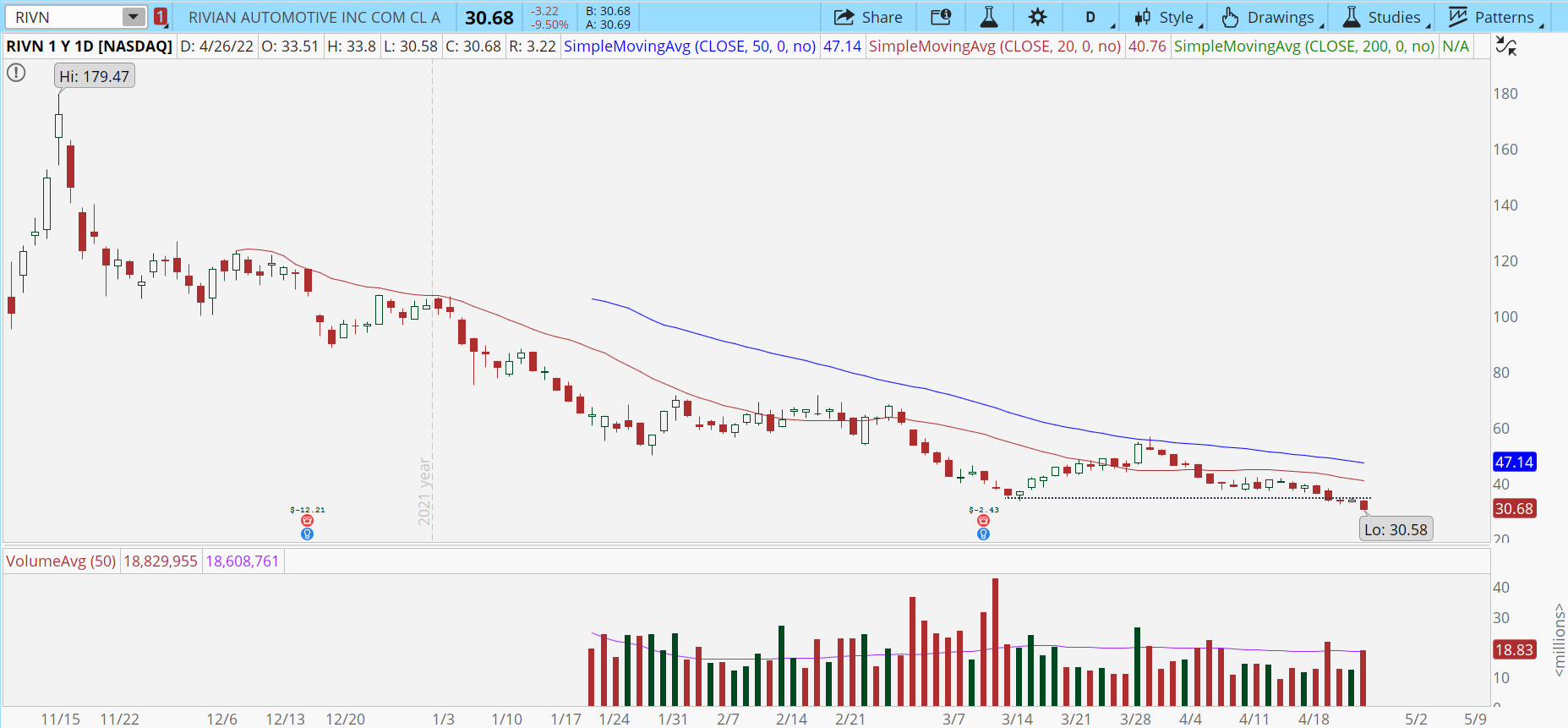Click the red earnings phone icon below $-12.21

point(308,521)
